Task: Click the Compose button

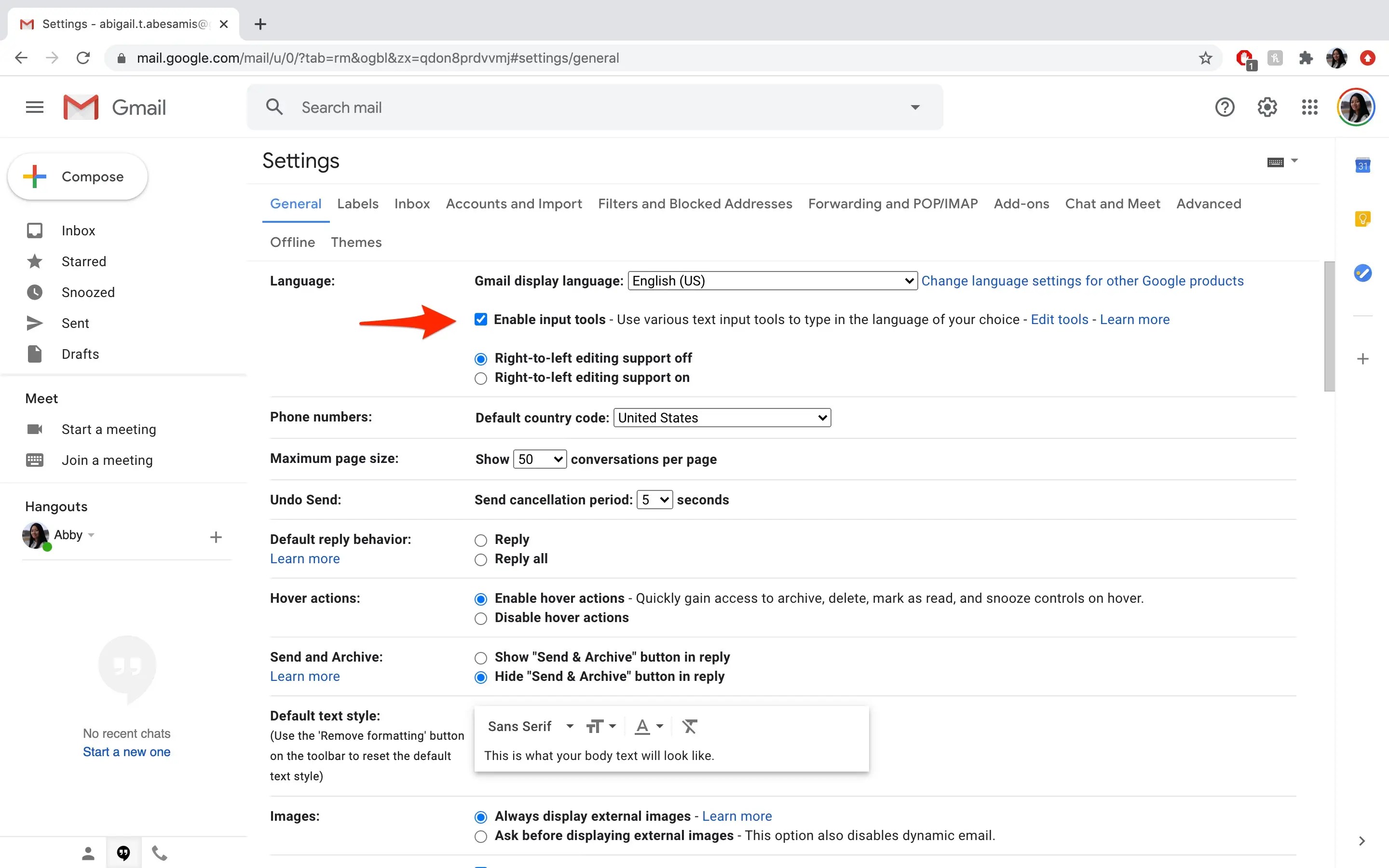Action: pyautogui.click(x=78, y=177)
